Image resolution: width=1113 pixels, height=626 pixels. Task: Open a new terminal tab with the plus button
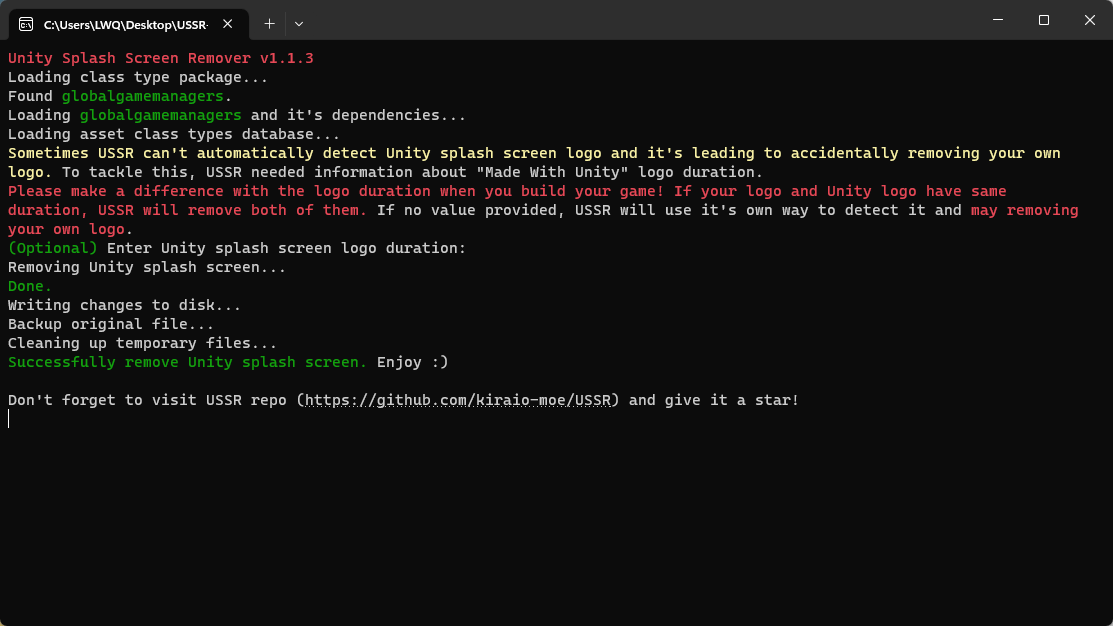click(x=270, y=23)
